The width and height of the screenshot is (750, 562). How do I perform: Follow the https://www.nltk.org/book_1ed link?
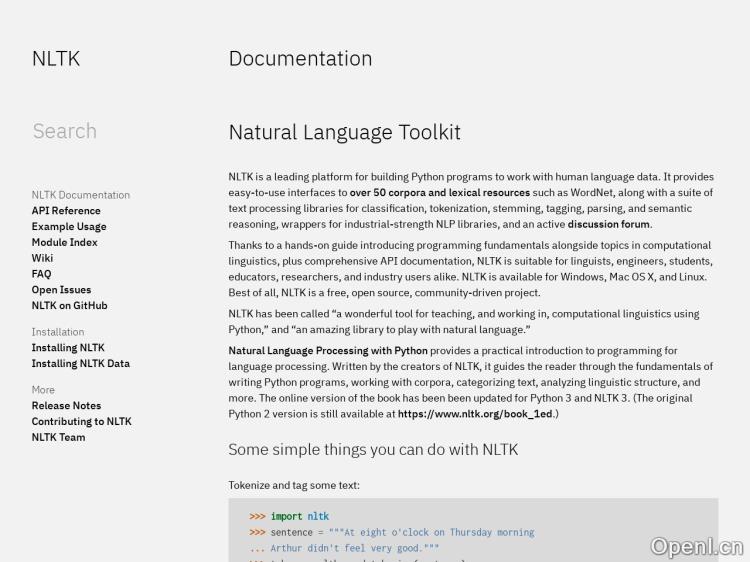click(x=475, y=413)
